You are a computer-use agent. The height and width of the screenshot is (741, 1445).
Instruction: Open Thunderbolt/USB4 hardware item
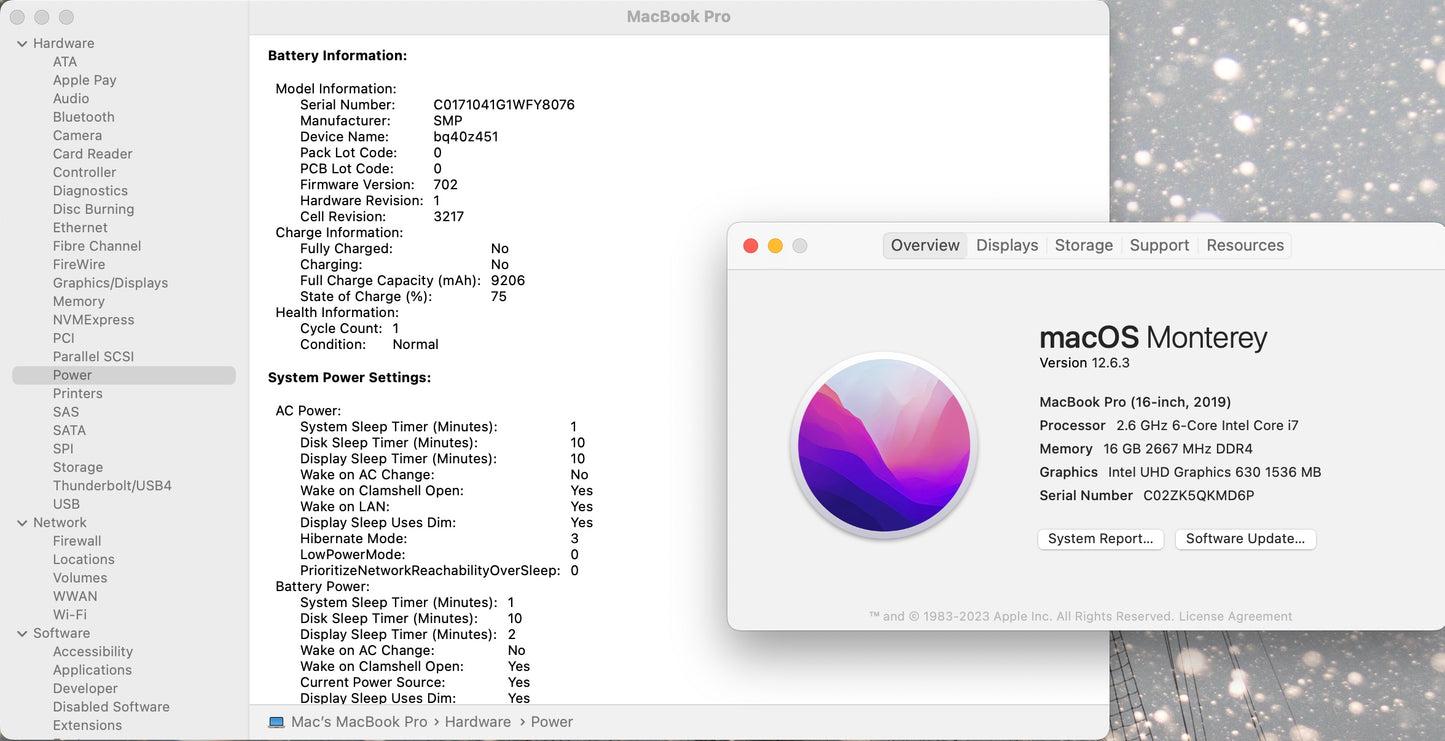coord(112,486)
